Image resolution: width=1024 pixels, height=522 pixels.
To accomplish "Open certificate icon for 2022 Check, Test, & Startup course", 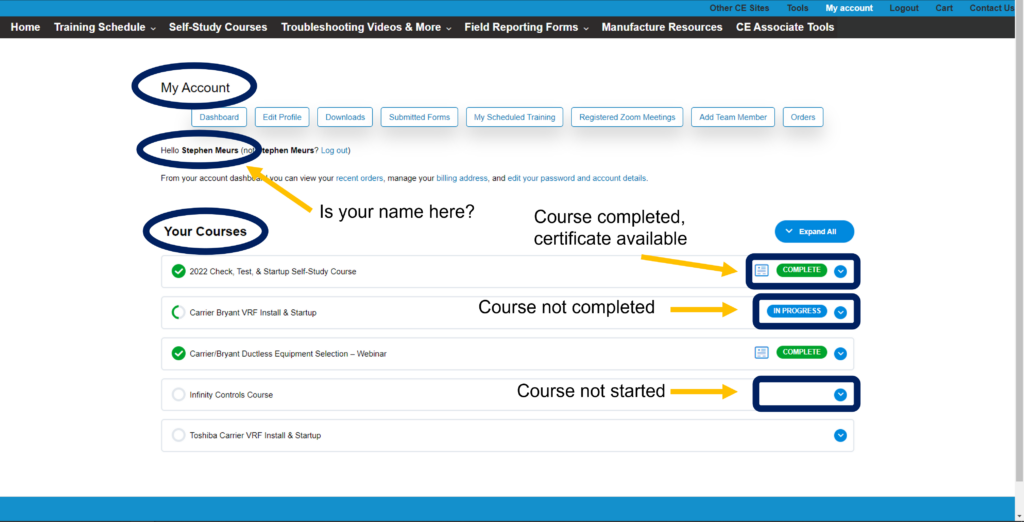I will pyautogui.click(x=761, y=270).
